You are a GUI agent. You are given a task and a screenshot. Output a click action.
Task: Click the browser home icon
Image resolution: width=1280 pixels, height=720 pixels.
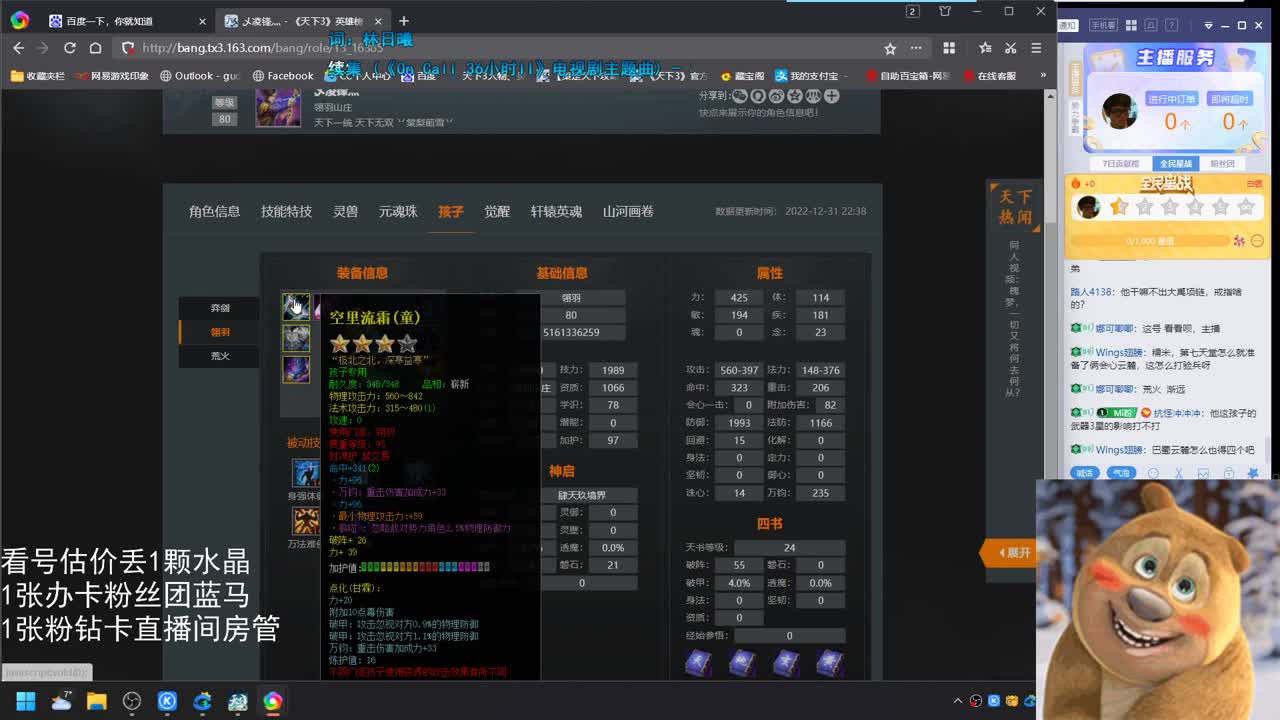click(x=96, y=48)
